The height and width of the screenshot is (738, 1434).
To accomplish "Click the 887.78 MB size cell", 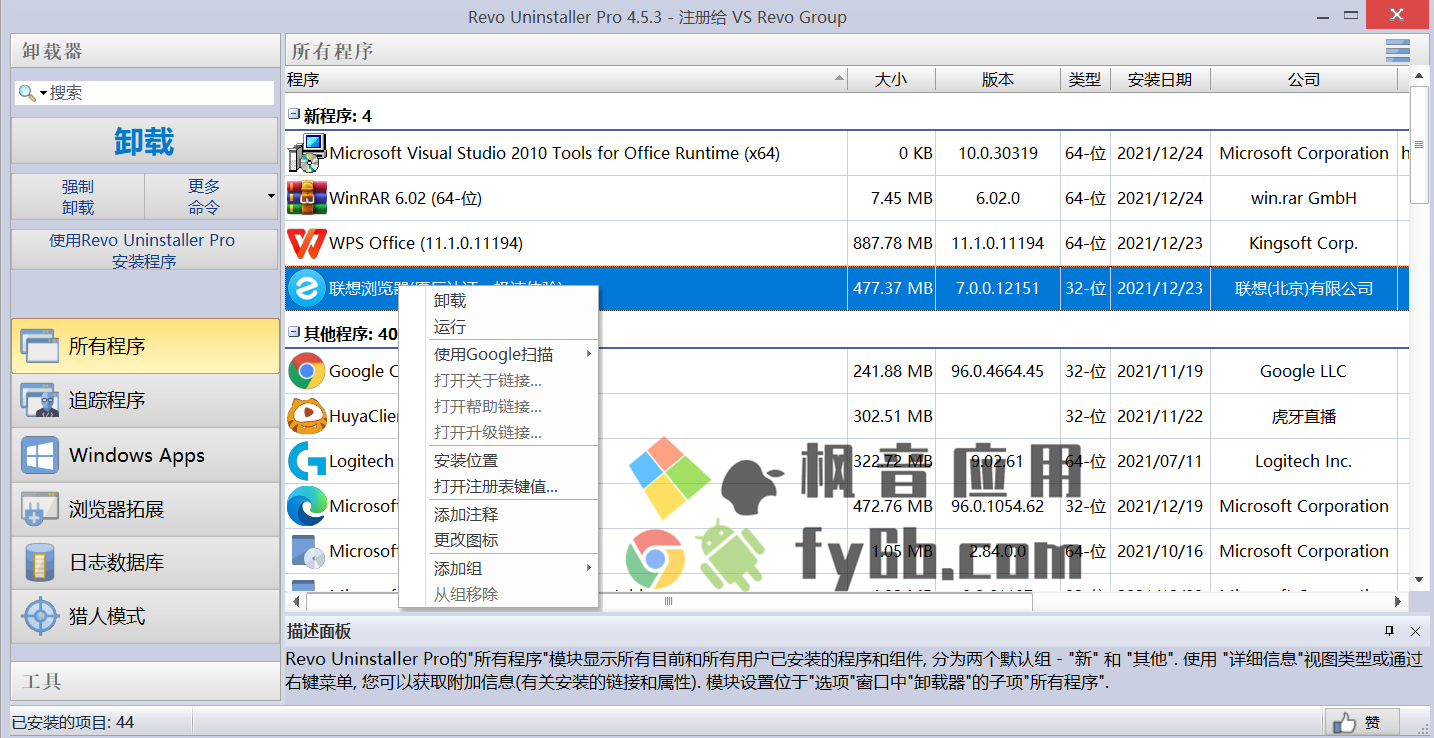I will point(893,243).
